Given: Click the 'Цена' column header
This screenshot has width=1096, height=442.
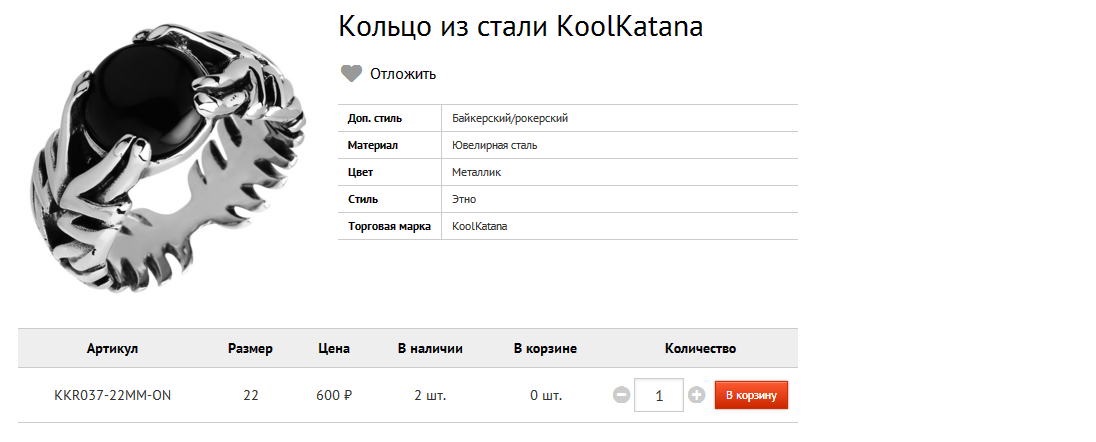Looking at the screenshot, I should click(x=334, y=349).
